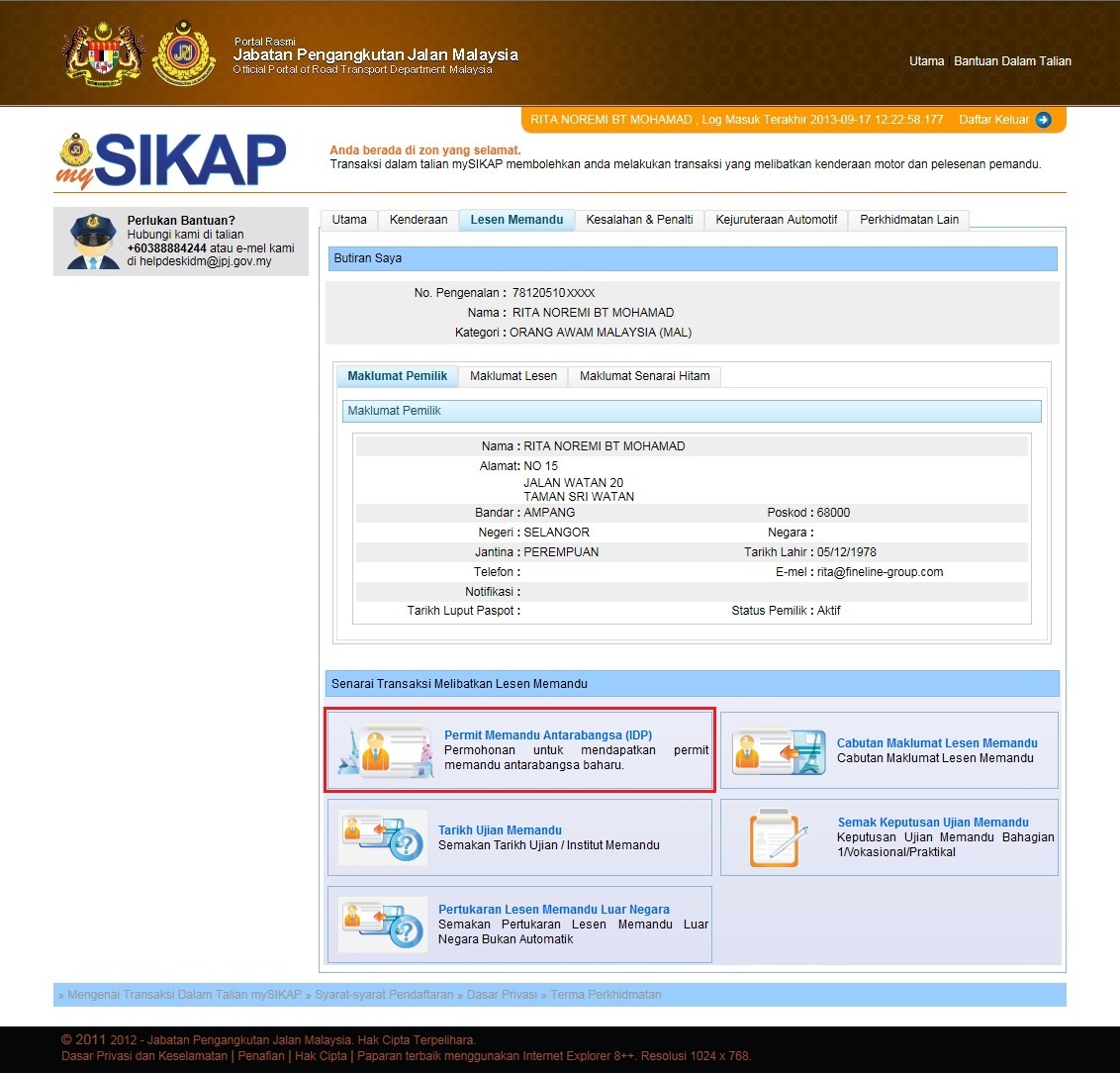Click Syarat-syarat Pendaftaran link
The image size is (1120, 1073).
point(384,995)
